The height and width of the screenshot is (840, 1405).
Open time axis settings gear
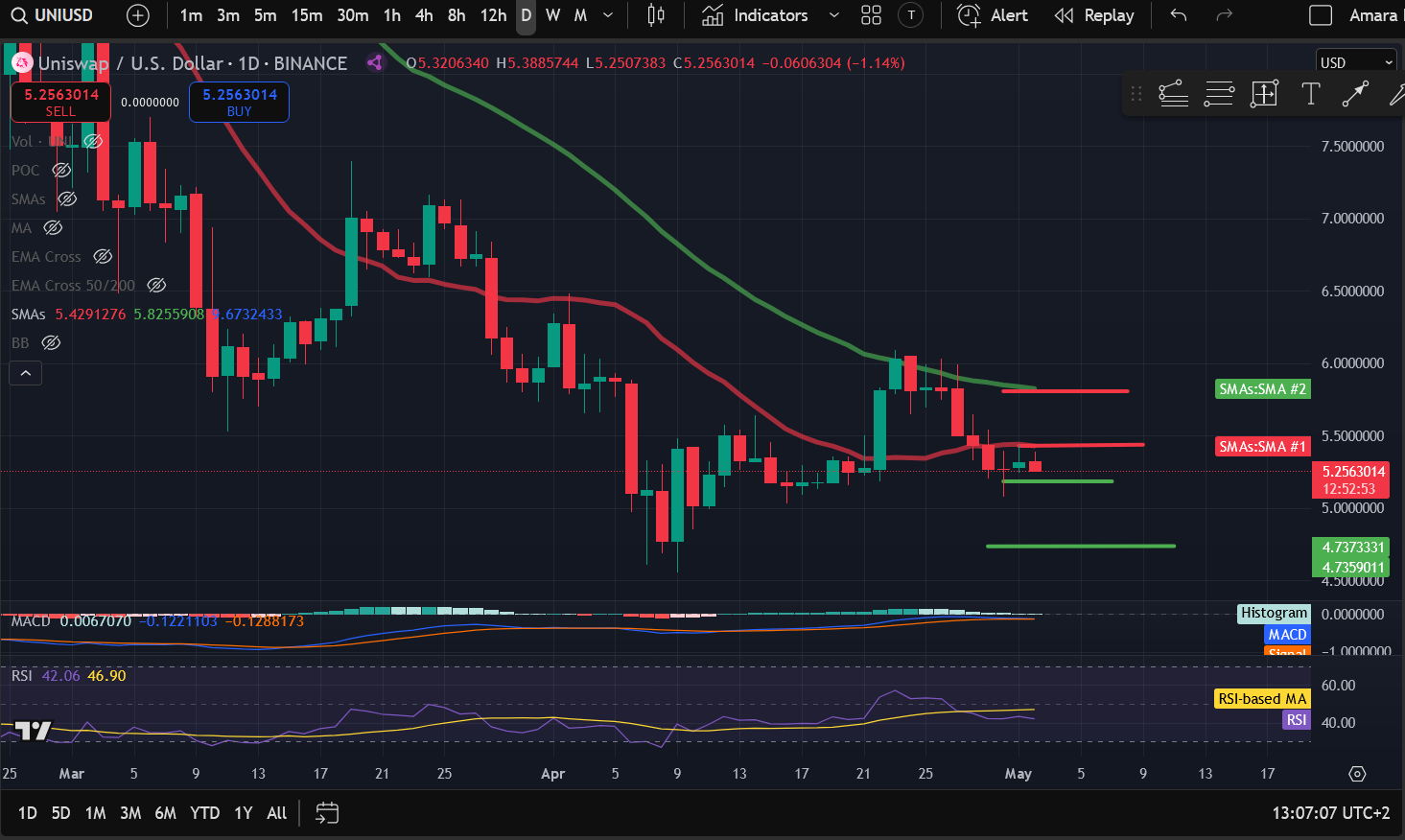coord(1357,774)
